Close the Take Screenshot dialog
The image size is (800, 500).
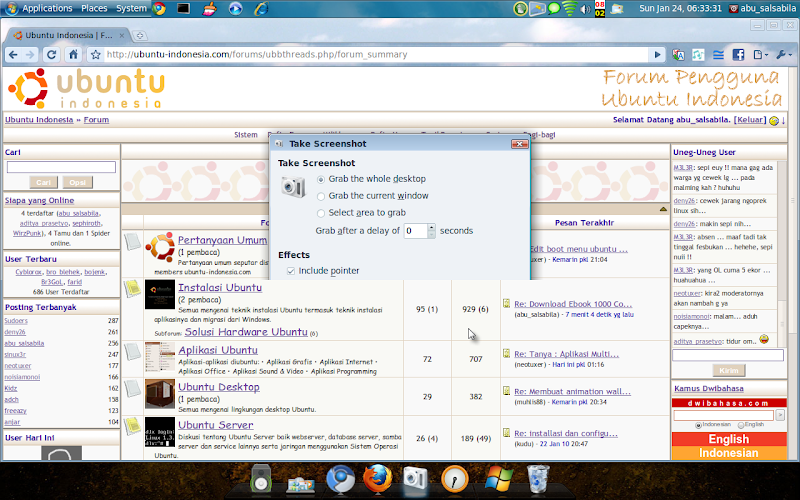[x=519, y=144]
